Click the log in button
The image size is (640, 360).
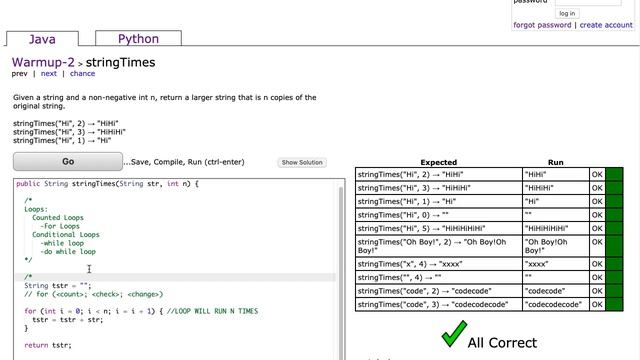(x=567, y=13)
